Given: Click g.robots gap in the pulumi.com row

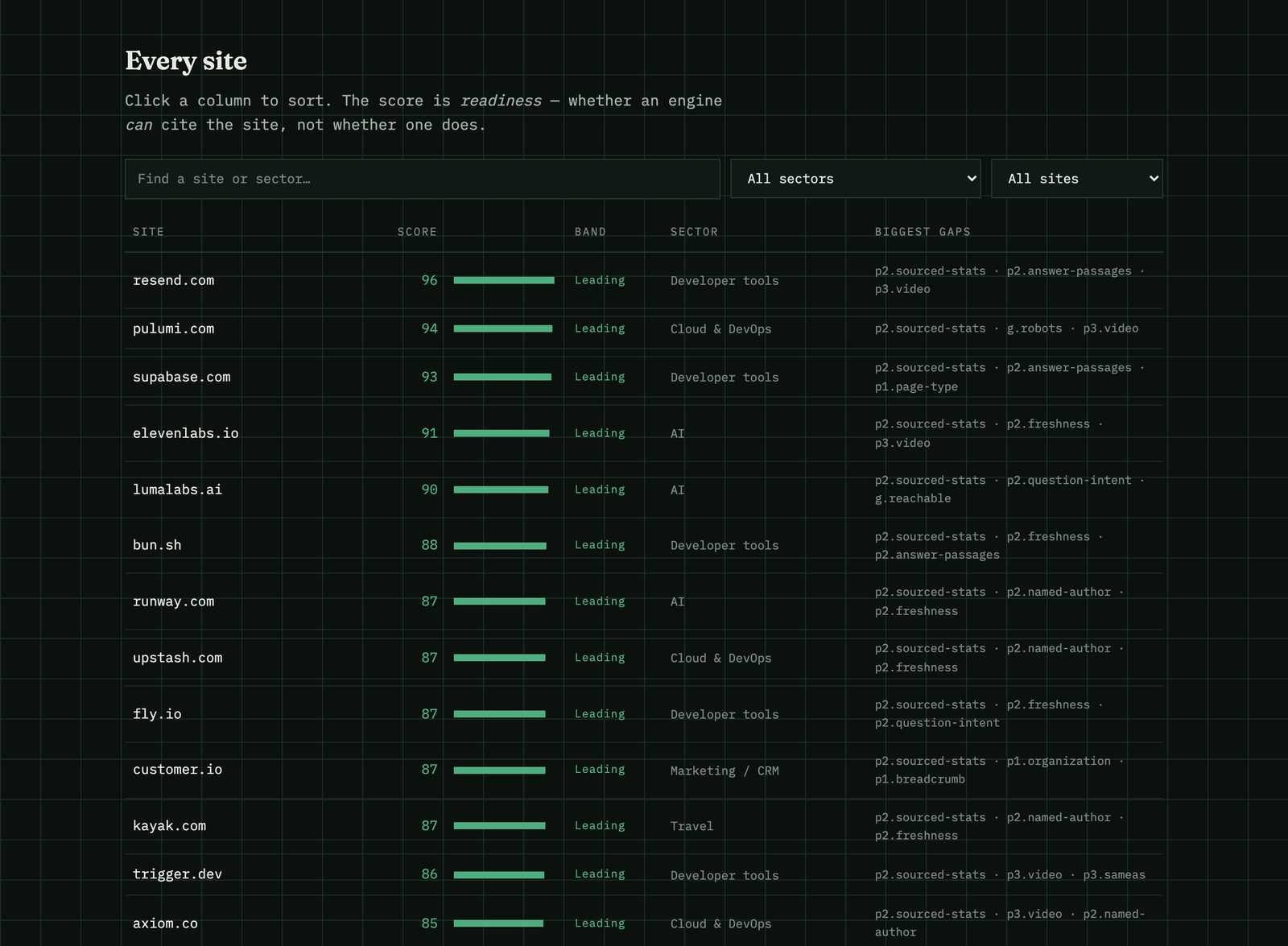Looking at the screenshot, I should tap(1034, 328).
